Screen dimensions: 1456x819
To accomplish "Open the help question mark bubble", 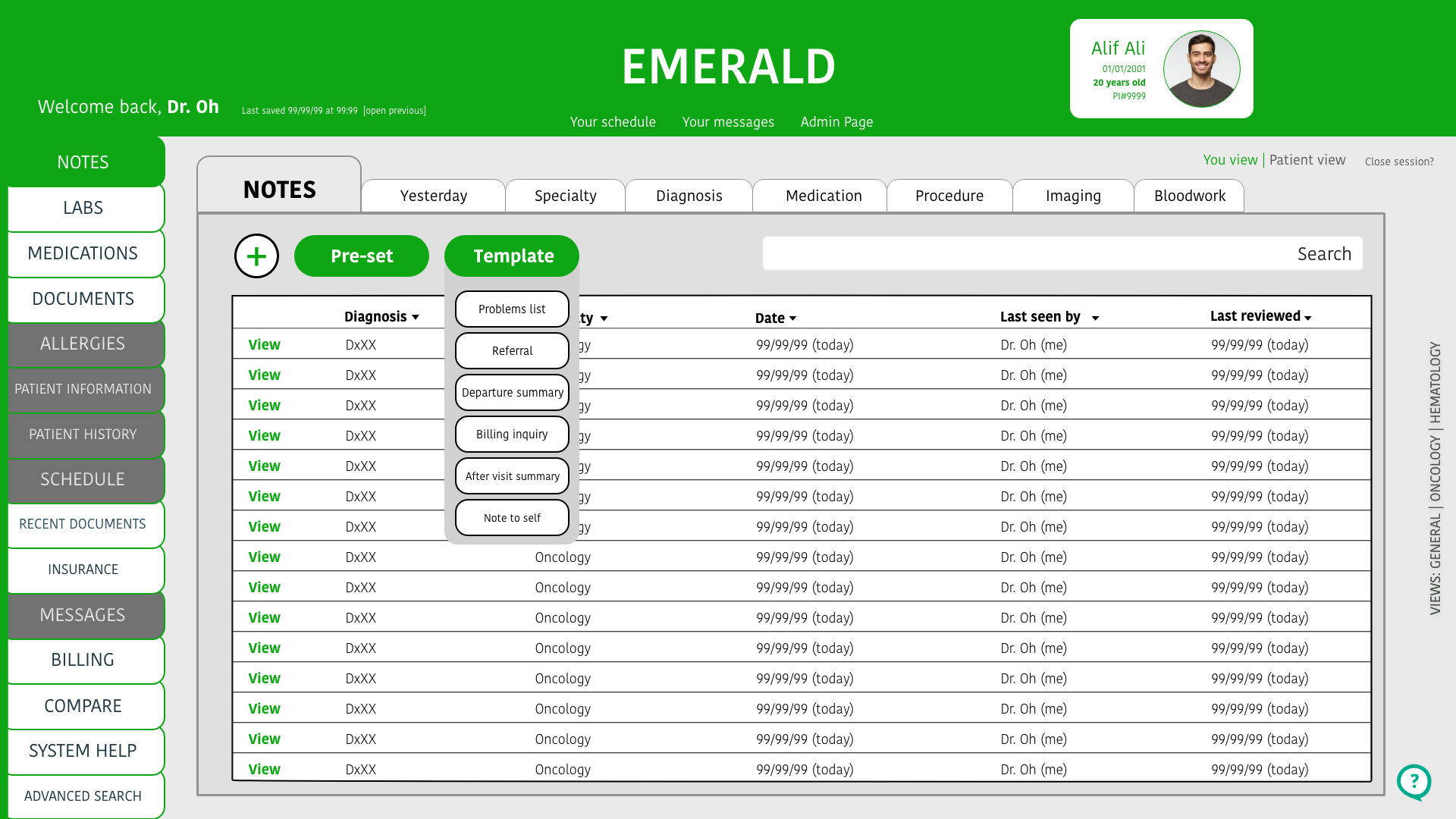I will pyautogui.click(x=1414, y=782).
